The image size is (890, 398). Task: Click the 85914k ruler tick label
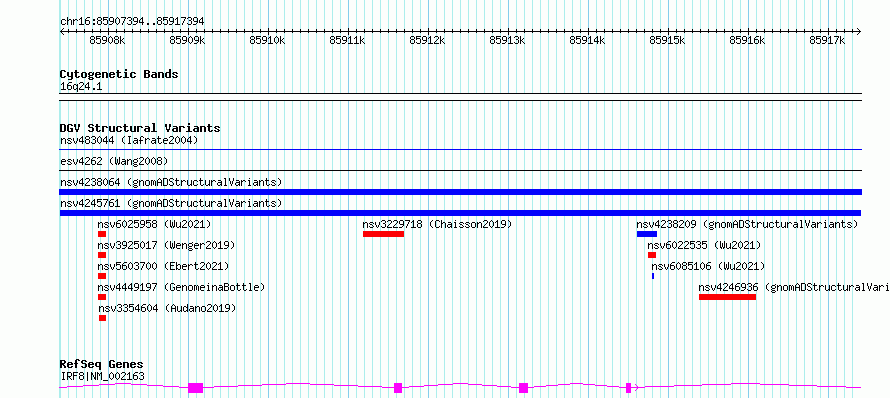tap(587, 40)
